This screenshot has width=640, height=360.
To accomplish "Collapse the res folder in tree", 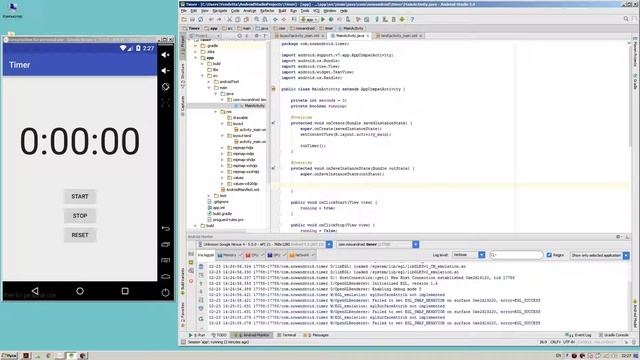I will pos(216,111).
